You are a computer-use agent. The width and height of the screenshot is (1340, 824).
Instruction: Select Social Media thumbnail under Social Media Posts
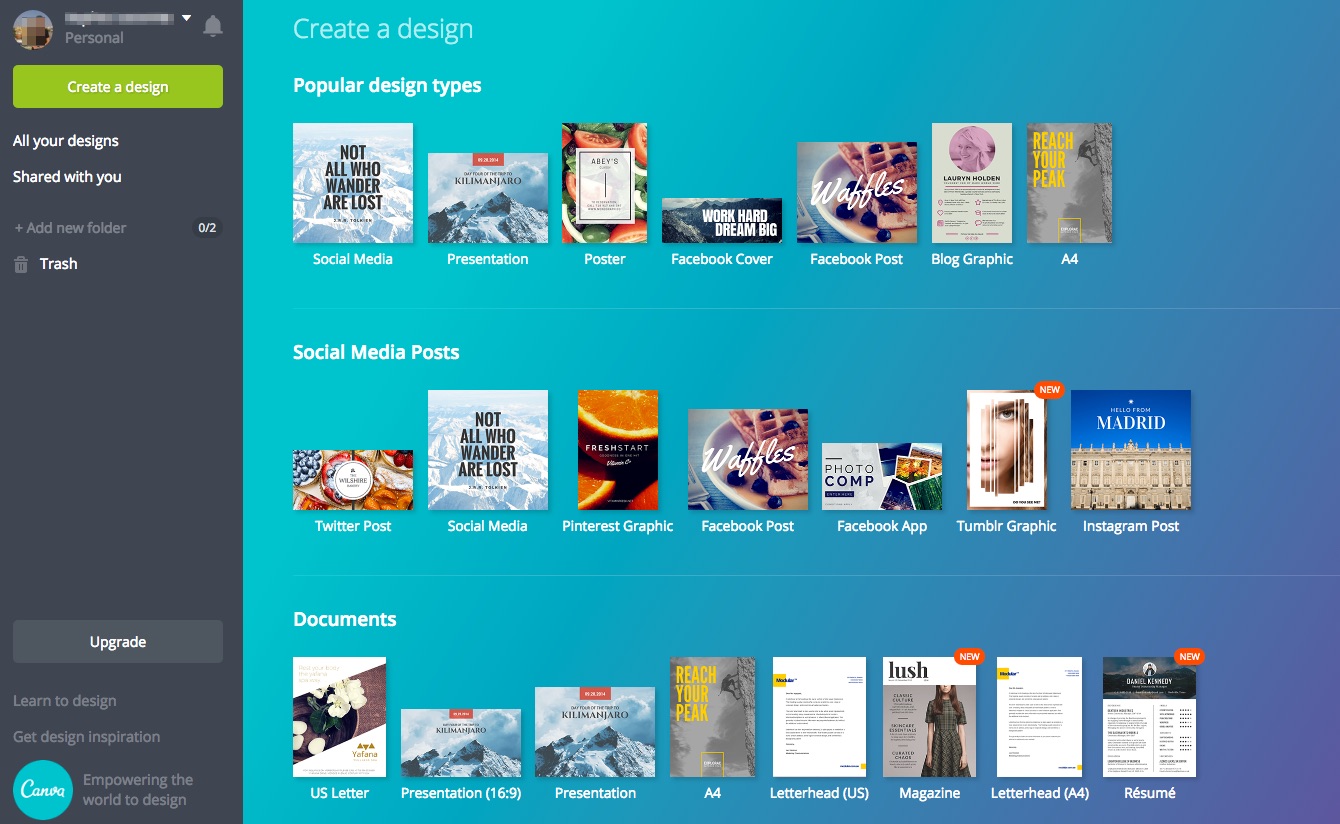[488, 450]
